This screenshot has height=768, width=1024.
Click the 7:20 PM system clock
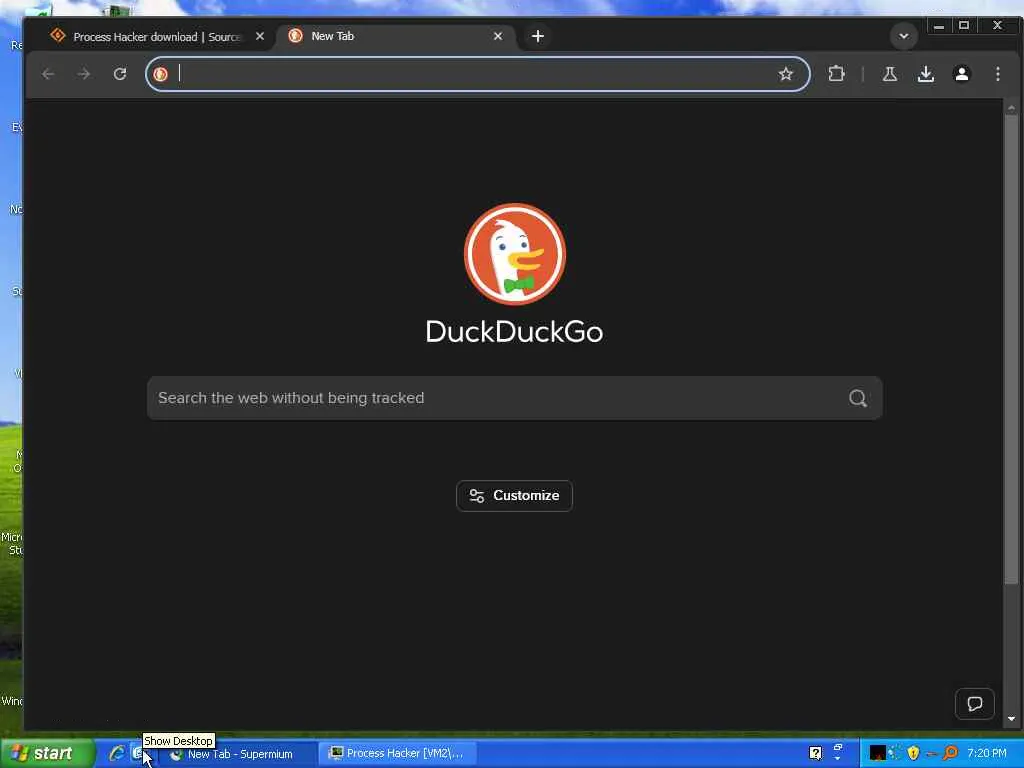point(987,754)
